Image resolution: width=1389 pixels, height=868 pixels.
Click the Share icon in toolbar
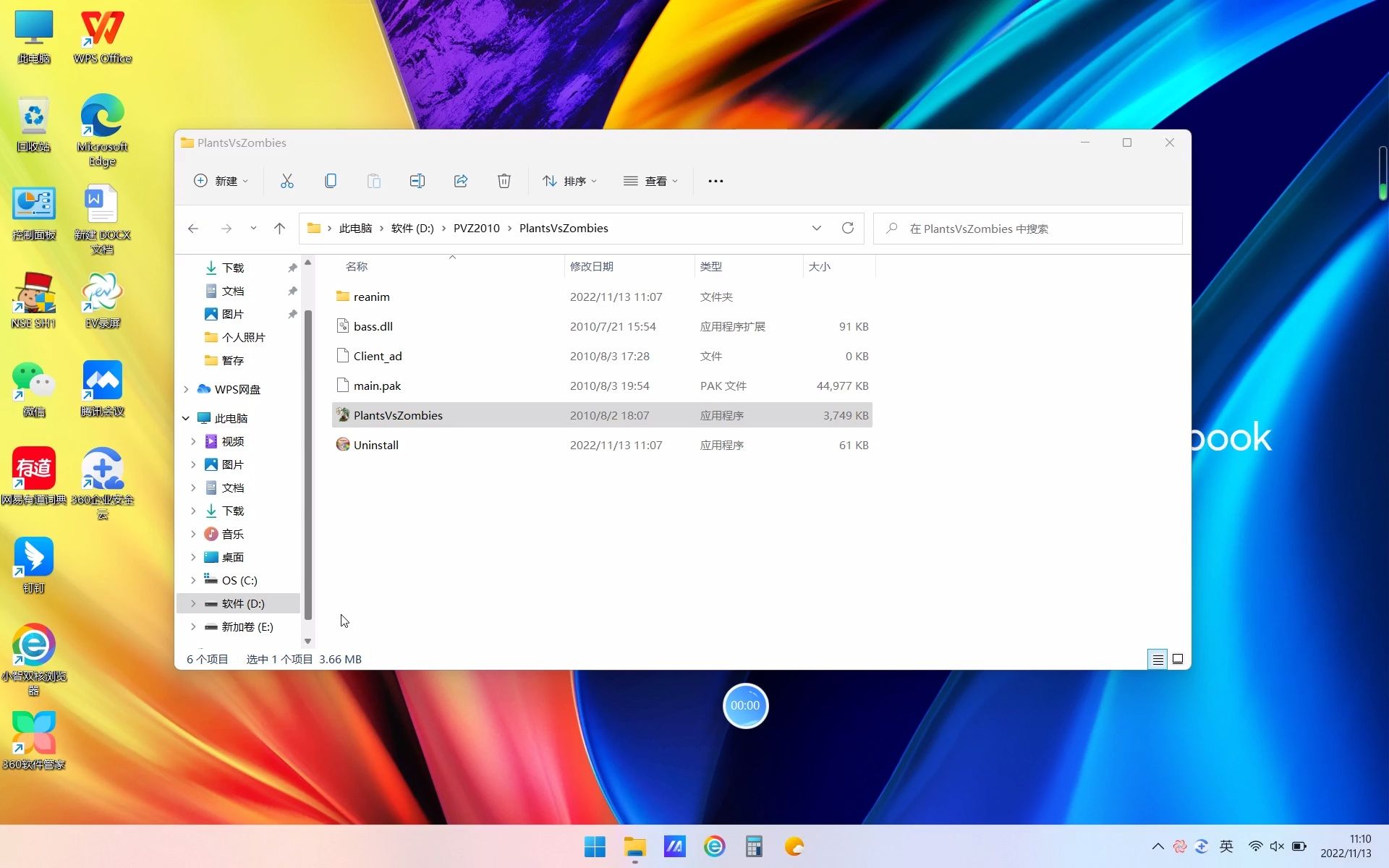[461, 181]
